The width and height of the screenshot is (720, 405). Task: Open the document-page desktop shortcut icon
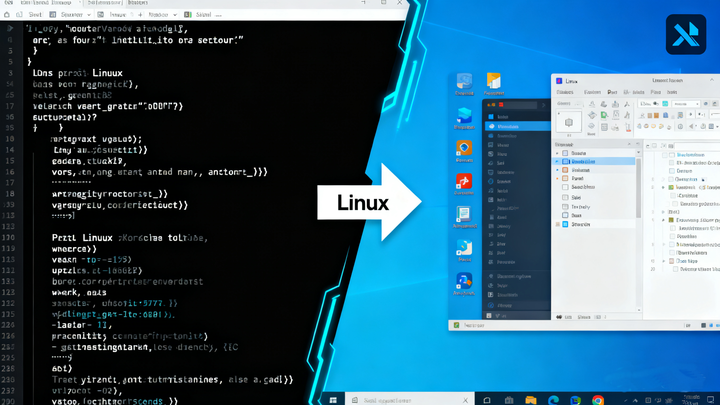point(464,214)
